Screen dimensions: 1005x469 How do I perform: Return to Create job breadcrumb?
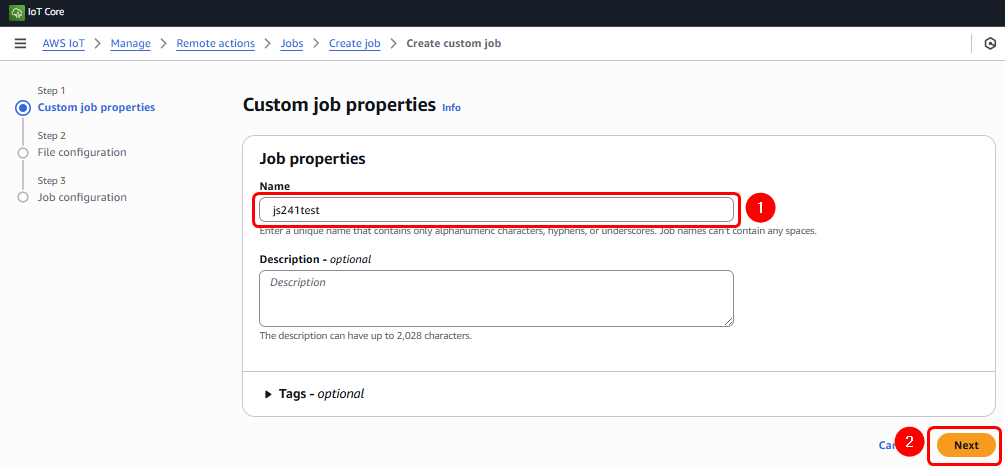(355, 43)
